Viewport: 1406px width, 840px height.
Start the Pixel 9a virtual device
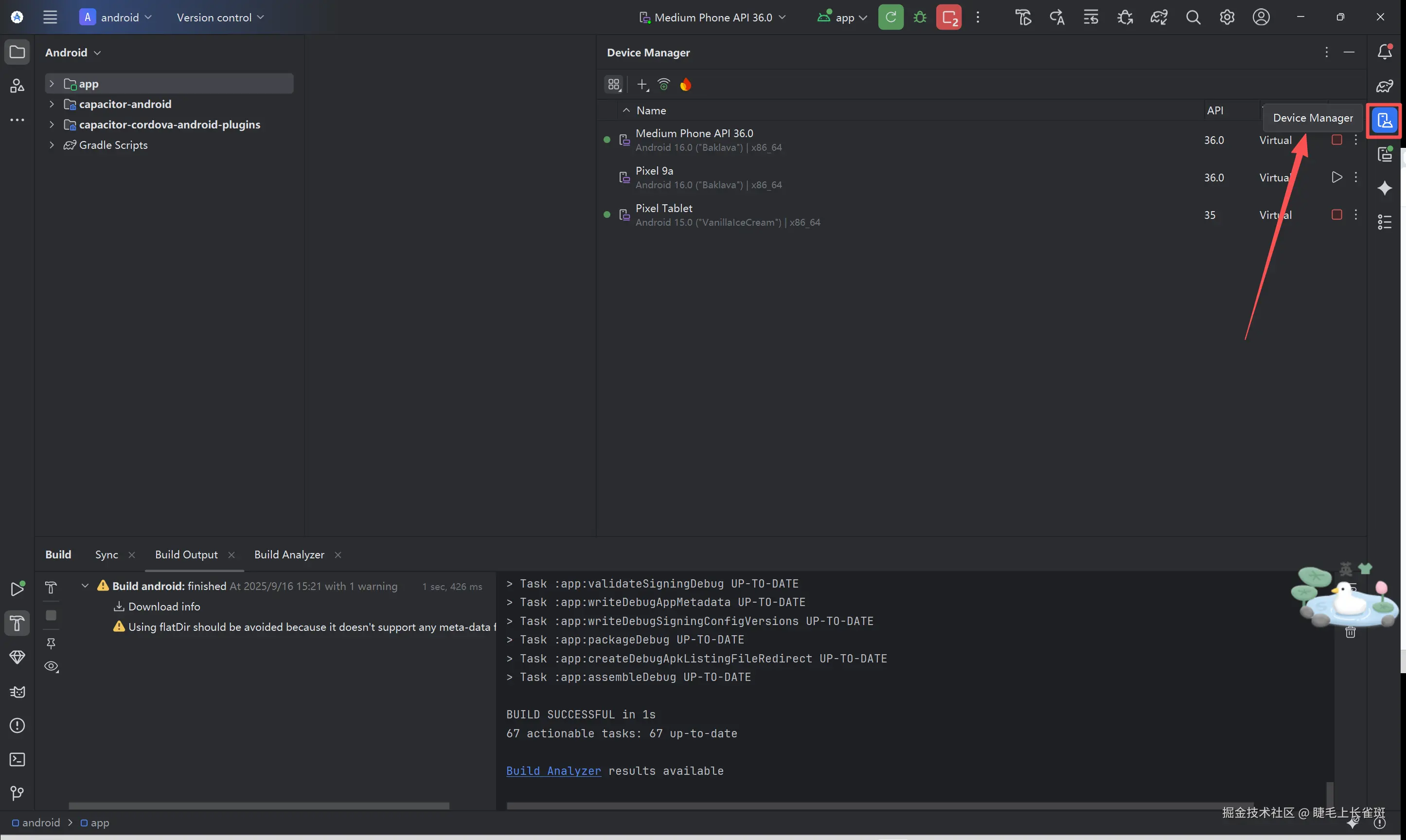pos(1336,177)
